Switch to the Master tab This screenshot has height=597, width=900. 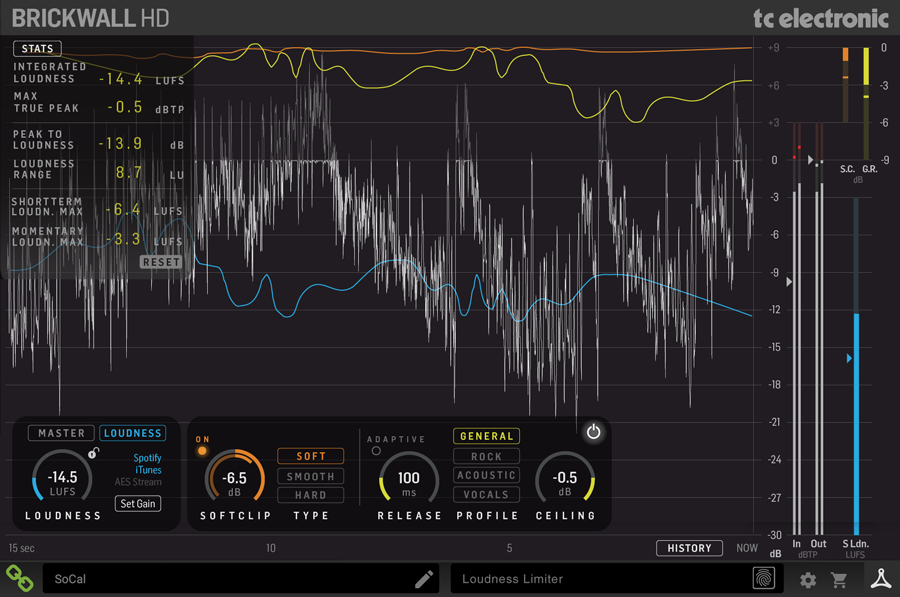click(x=61, y=433)
